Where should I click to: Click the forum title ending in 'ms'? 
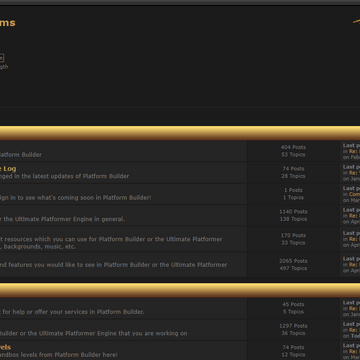[x=8, y=23]
